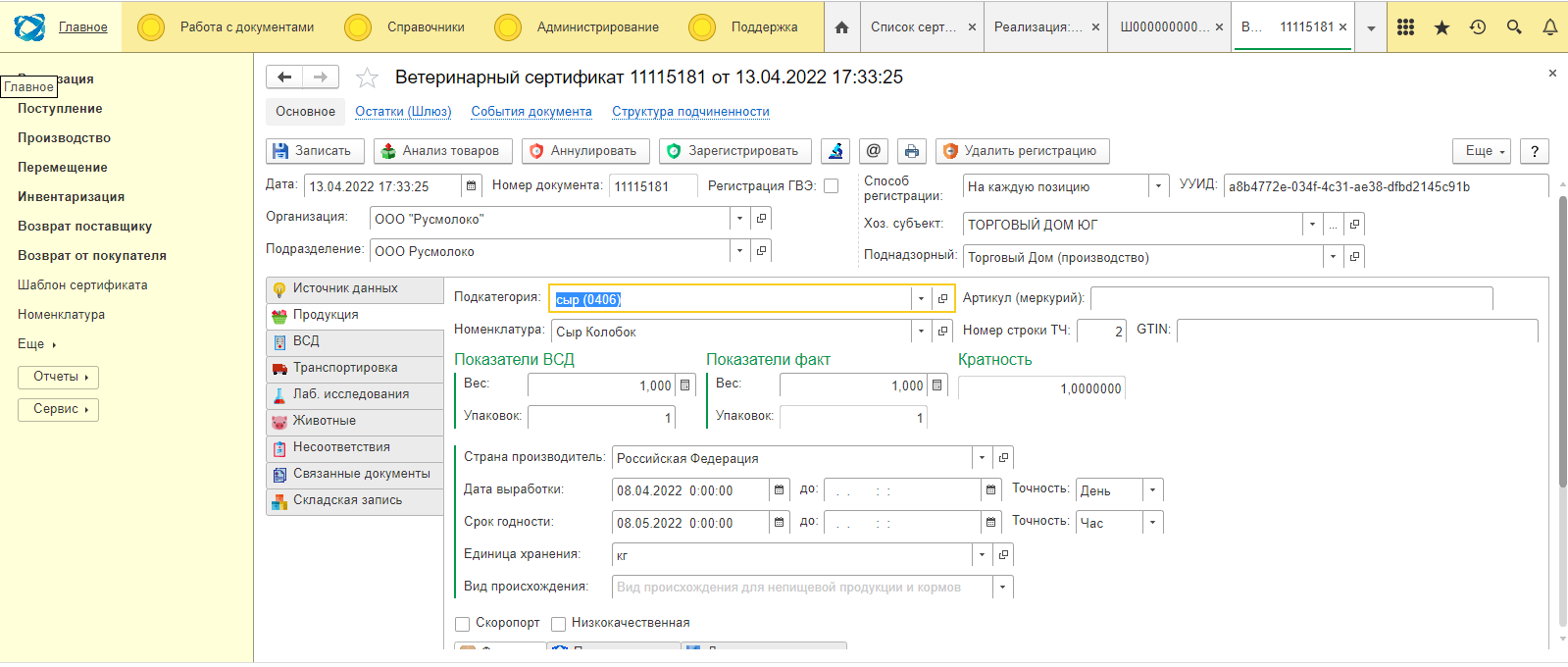Expand the Организация dropdown
Viewport: 1568px width, 667px height.
[740, 219]
